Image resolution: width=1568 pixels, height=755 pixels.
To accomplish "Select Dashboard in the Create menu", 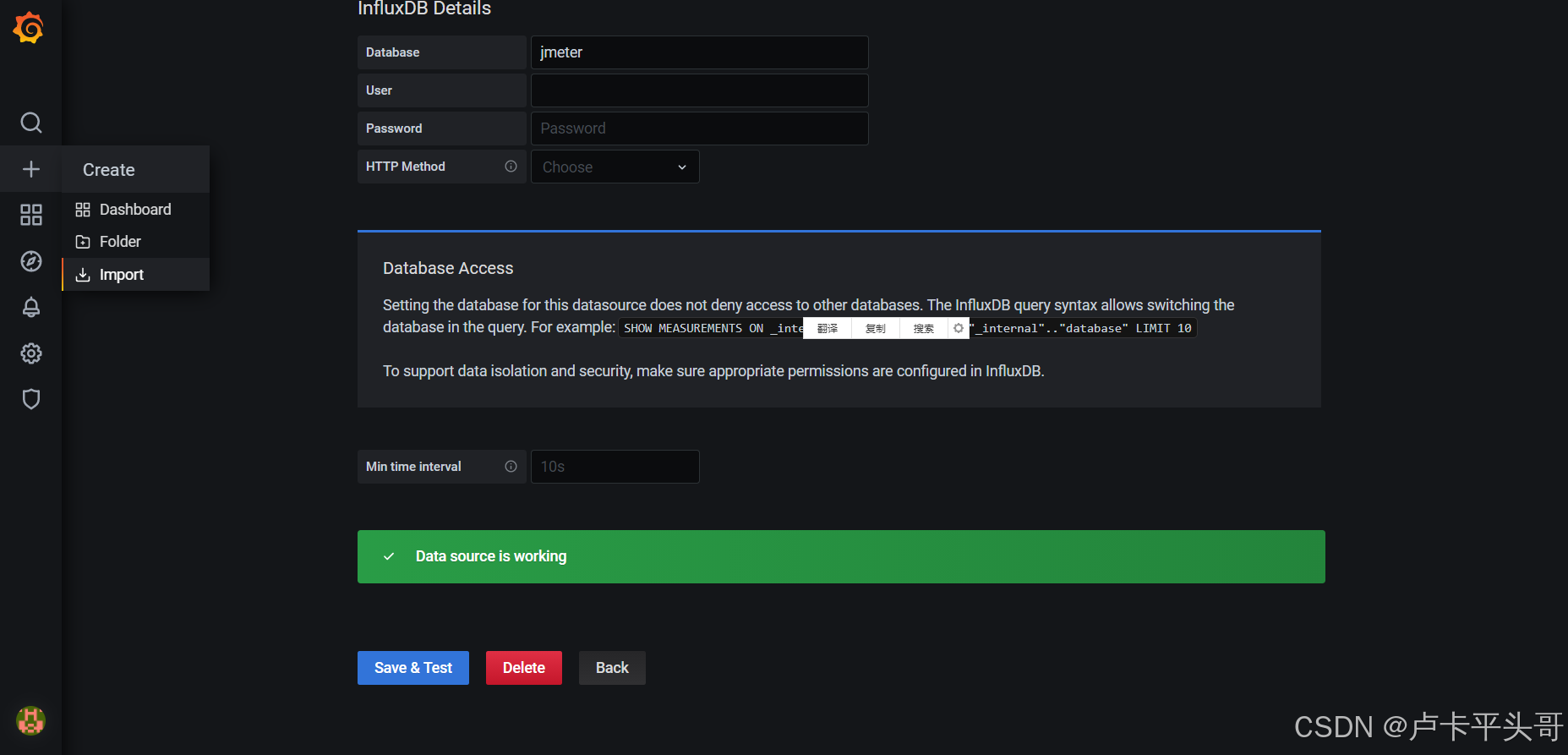I will [x=135, y=210].
